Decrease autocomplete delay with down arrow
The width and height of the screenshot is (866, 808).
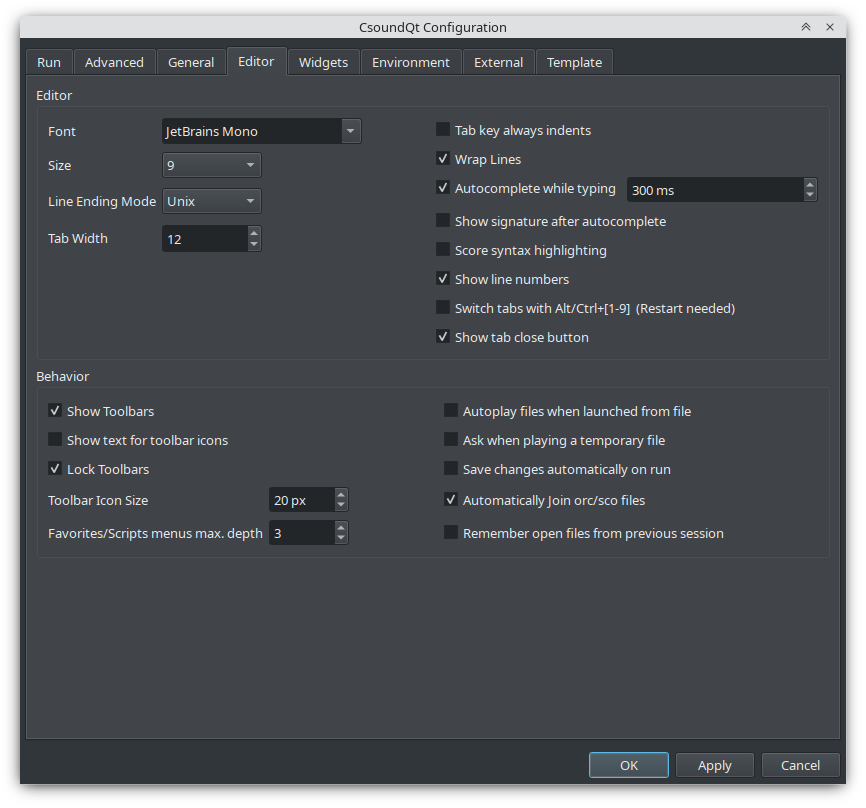click(810, 195)
